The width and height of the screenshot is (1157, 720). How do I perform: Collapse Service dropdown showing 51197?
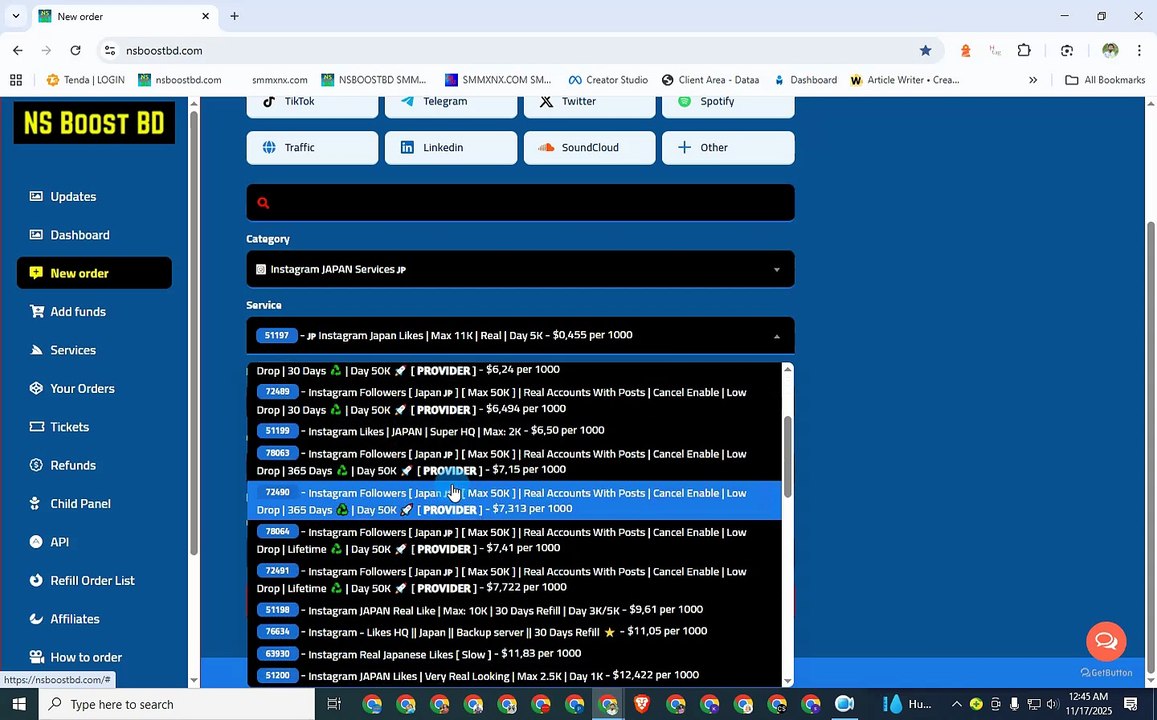(520, 336)
